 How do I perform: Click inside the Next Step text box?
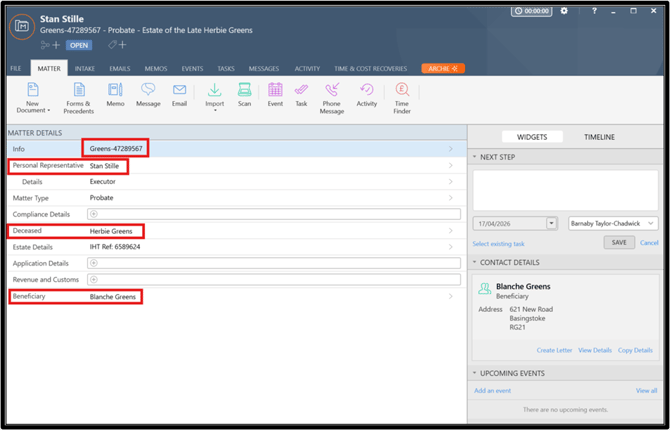tap(566, 189)
